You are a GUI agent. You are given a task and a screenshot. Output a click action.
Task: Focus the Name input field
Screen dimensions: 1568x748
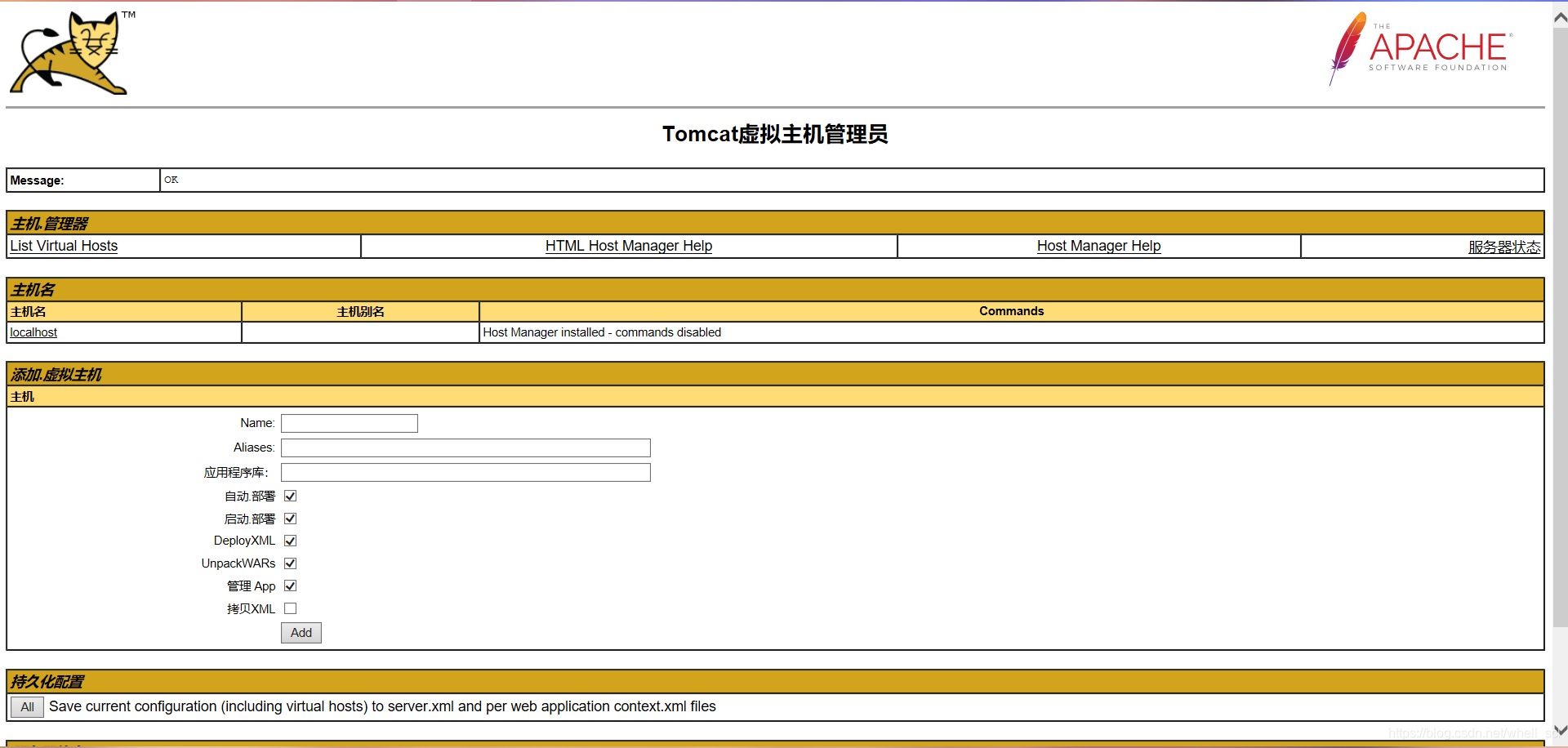(350, 423)
